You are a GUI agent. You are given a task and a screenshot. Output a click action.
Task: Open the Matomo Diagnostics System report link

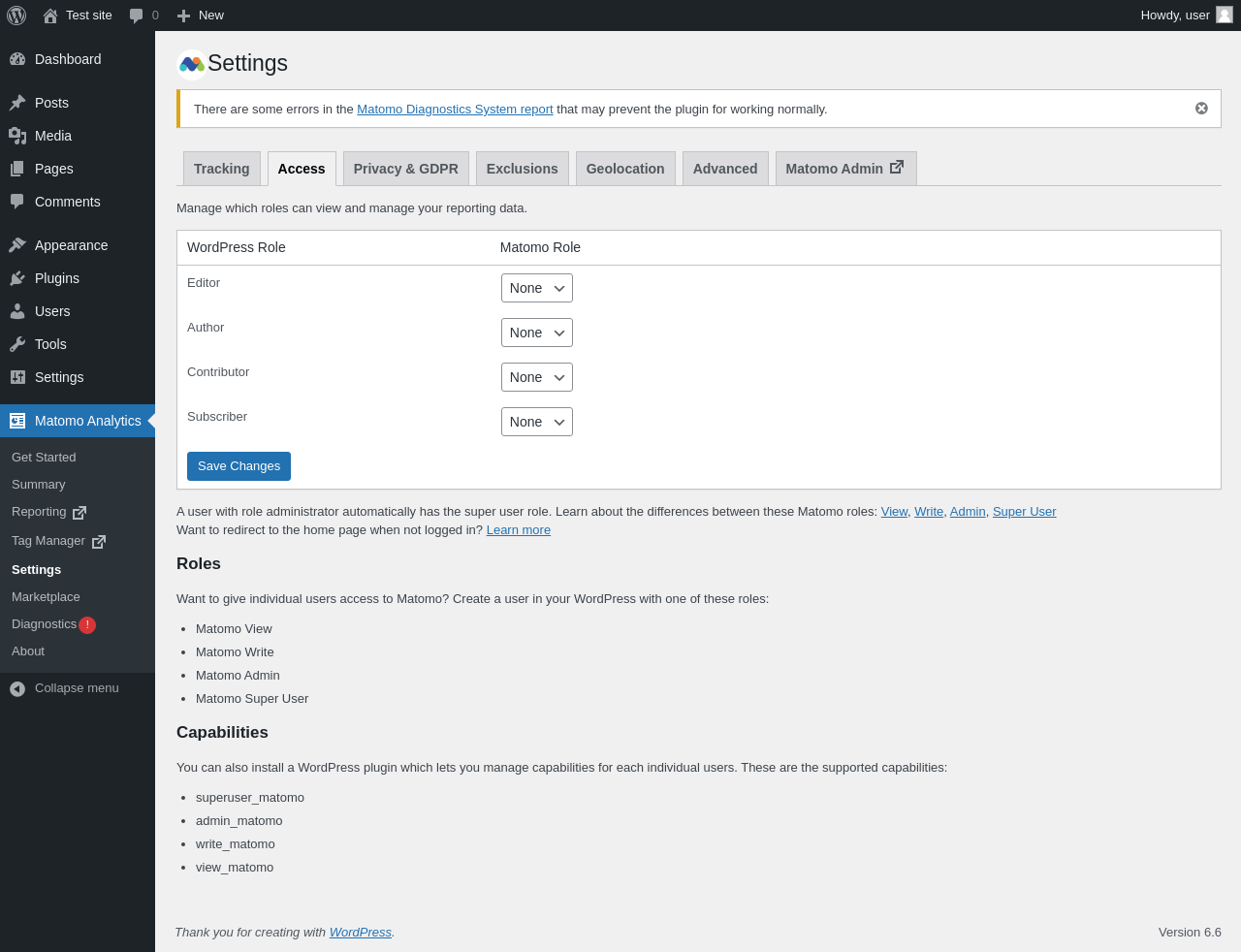455,110
